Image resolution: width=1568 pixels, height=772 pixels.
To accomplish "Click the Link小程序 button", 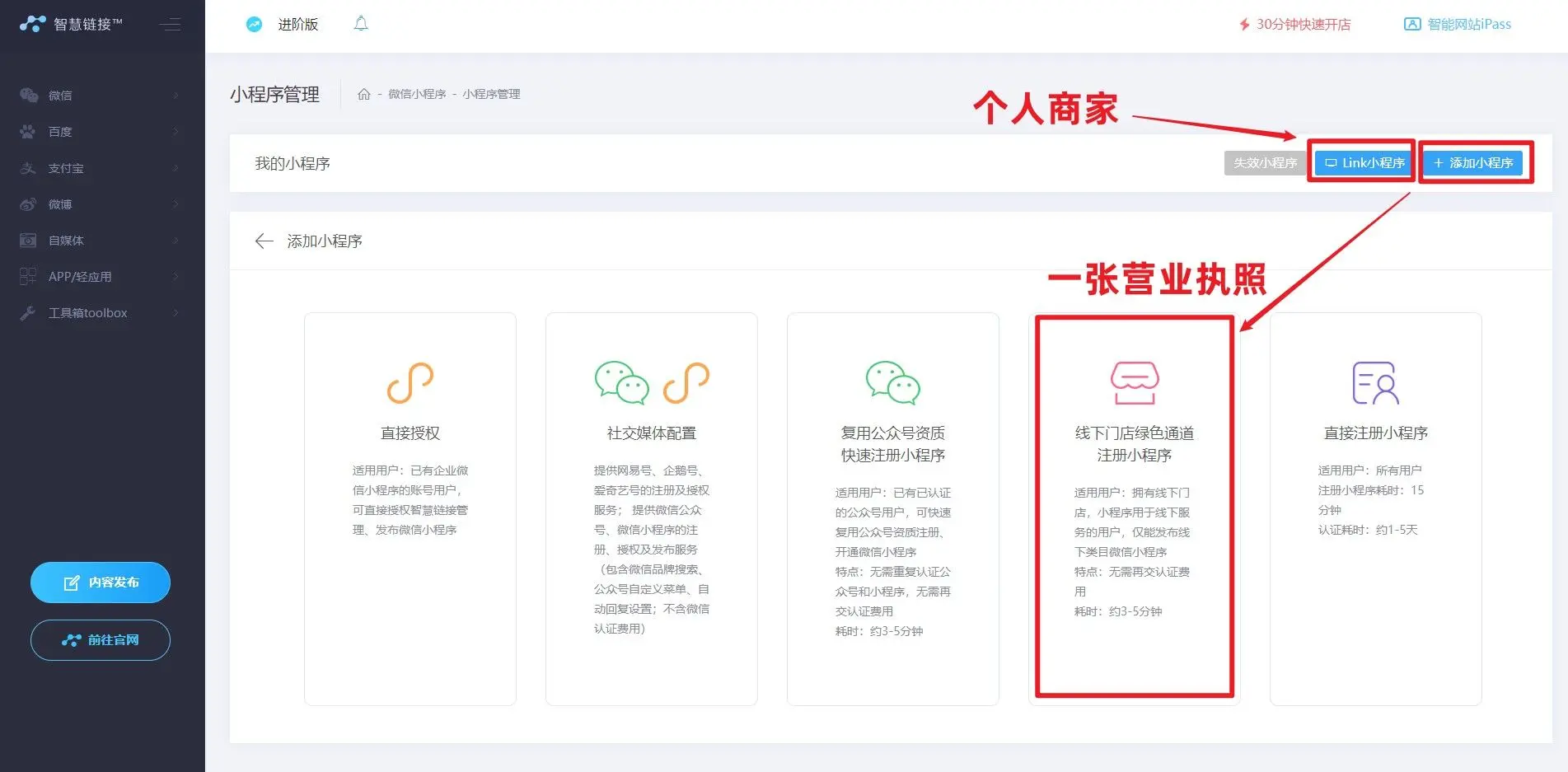I will coord(1364,163).
